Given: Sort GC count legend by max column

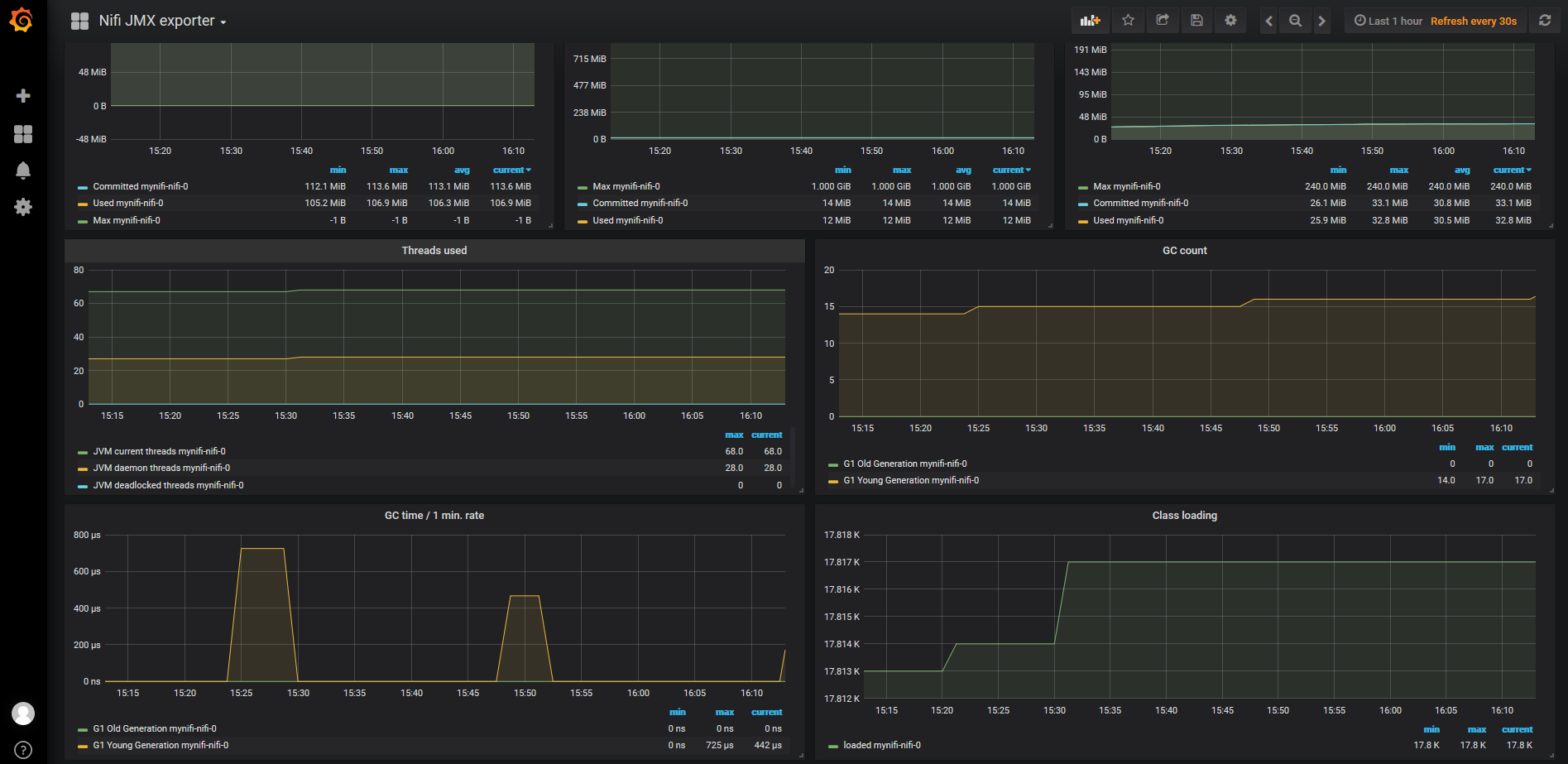Looking at the screenshot, I should click(1484, 448).
